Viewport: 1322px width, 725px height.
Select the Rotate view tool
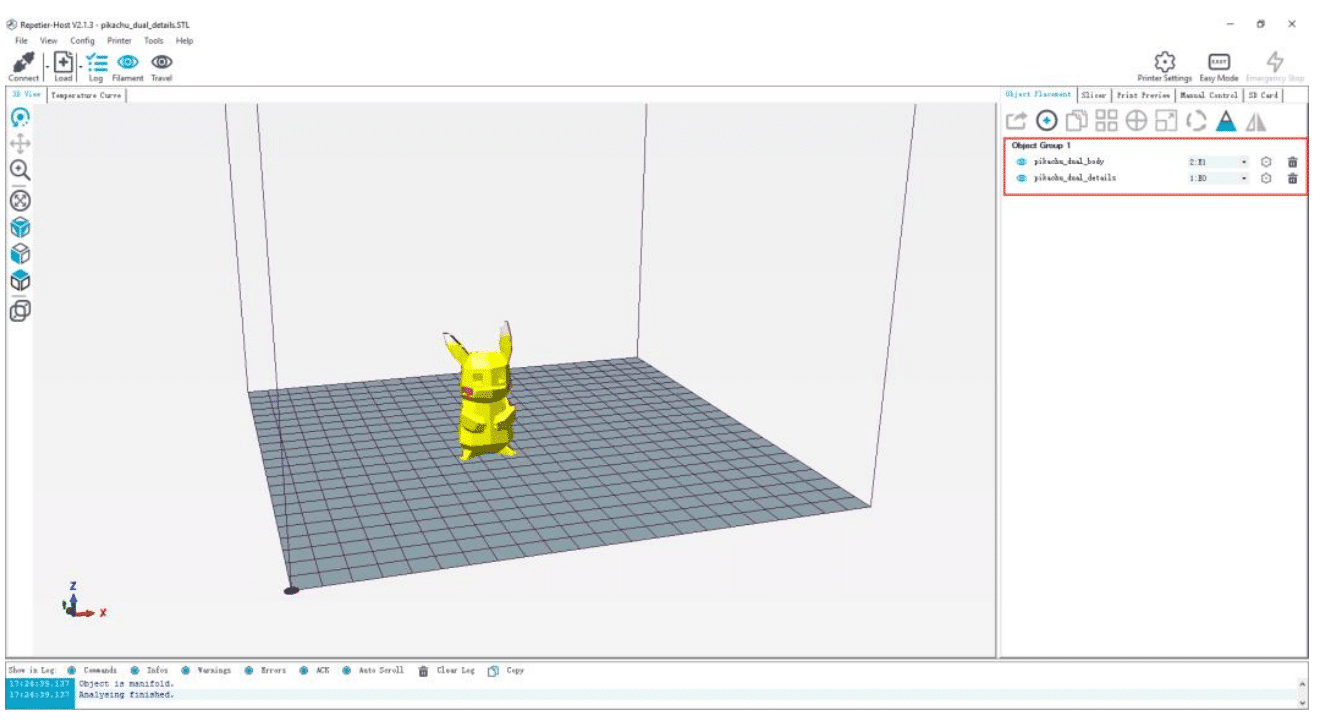(x=19, y=117)
